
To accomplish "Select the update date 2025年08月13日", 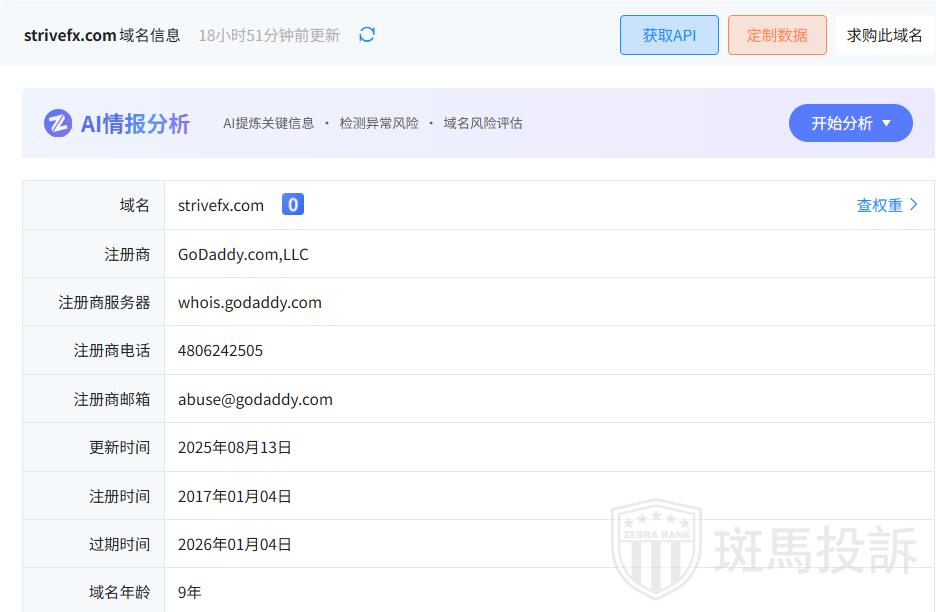I will tap(235, 447).
